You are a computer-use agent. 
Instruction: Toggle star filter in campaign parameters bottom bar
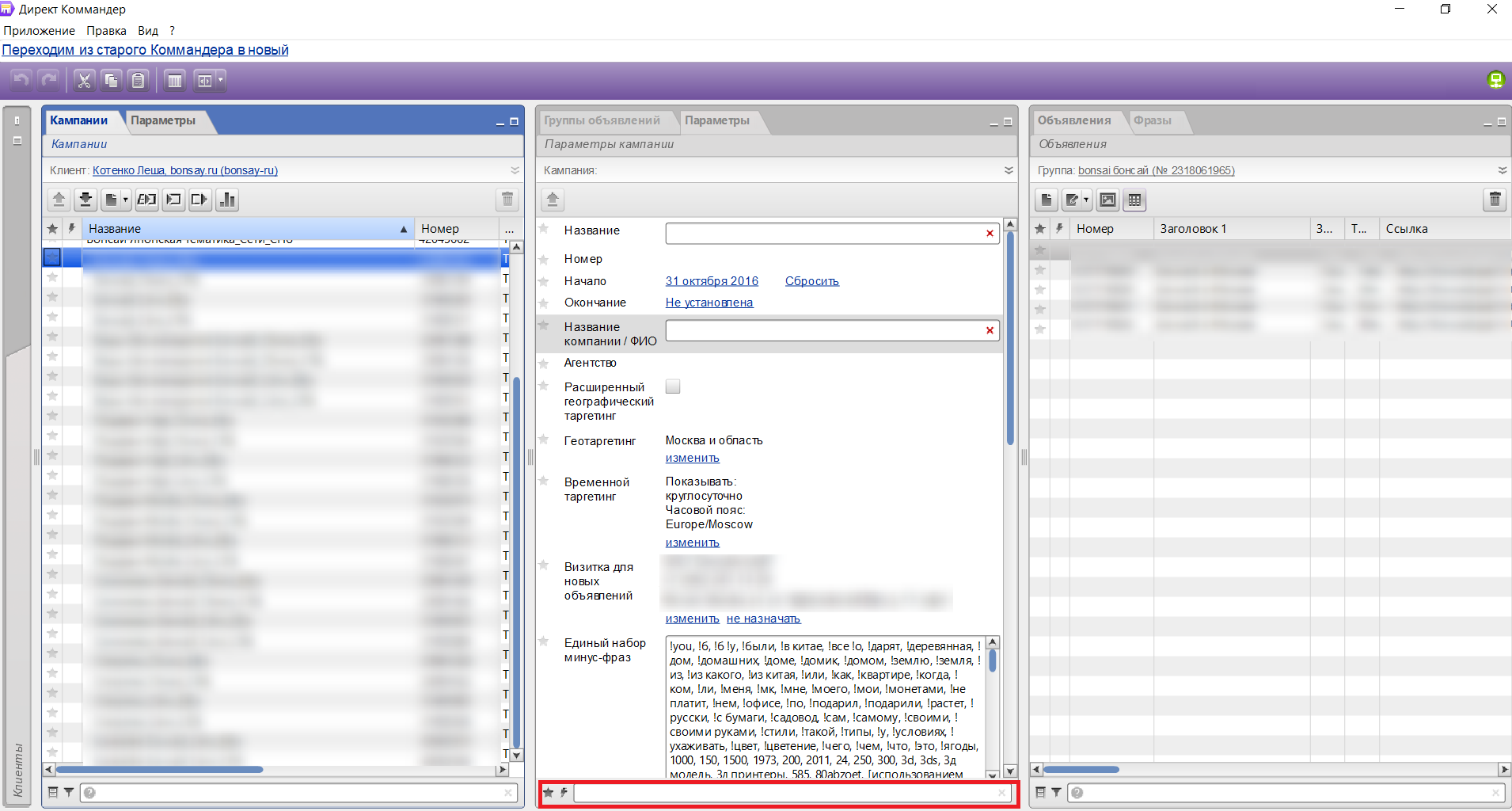(548, 792)
